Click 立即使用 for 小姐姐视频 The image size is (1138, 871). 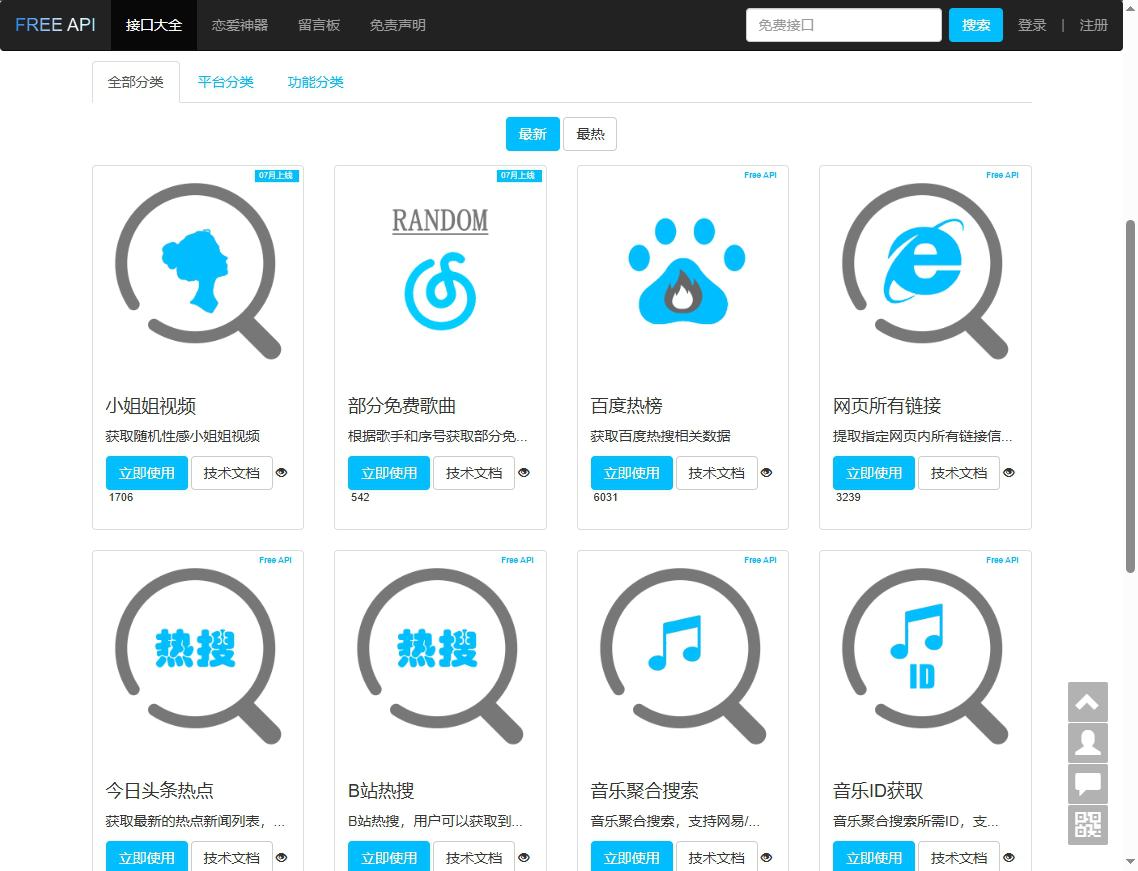click(x=147, y=473)
